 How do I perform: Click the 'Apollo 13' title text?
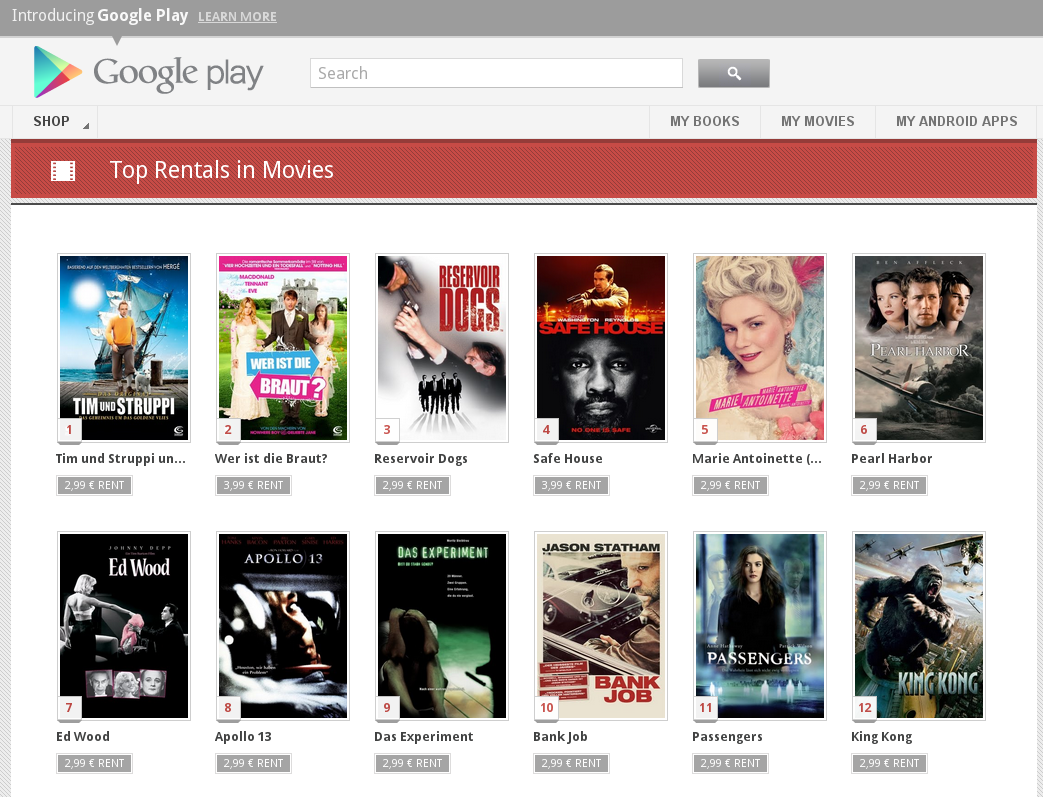pos(243,736)
